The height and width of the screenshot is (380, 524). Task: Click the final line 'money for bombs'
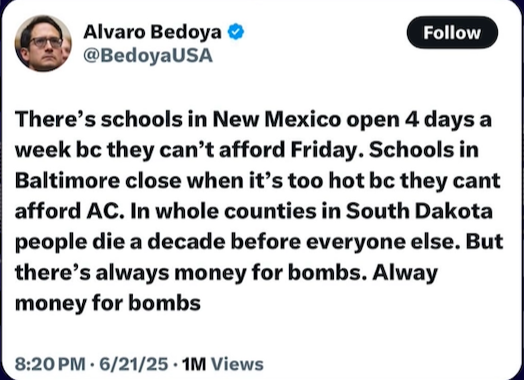coord(108,304)
